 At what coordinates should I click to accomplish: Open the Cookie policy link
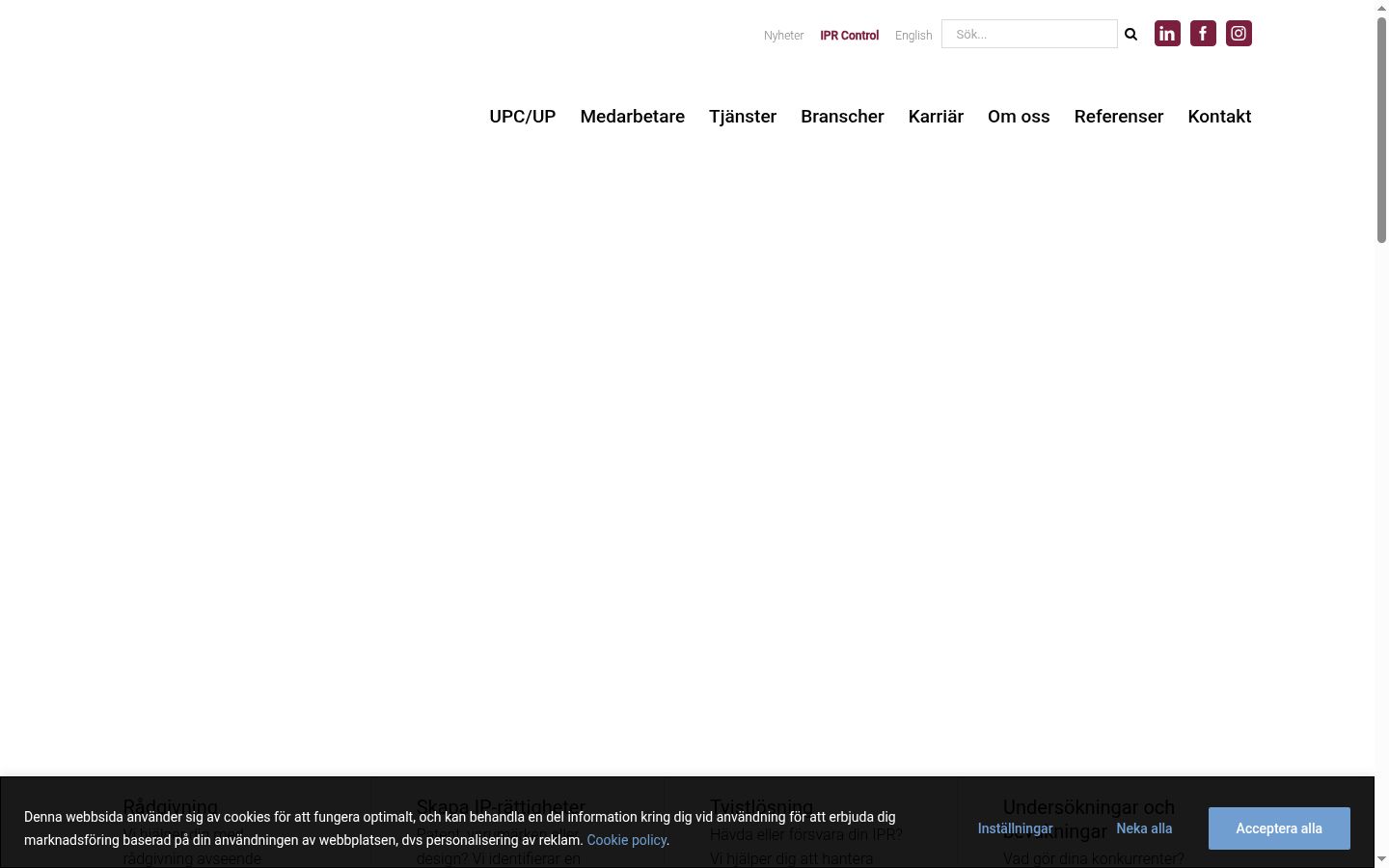coord(626,840)
